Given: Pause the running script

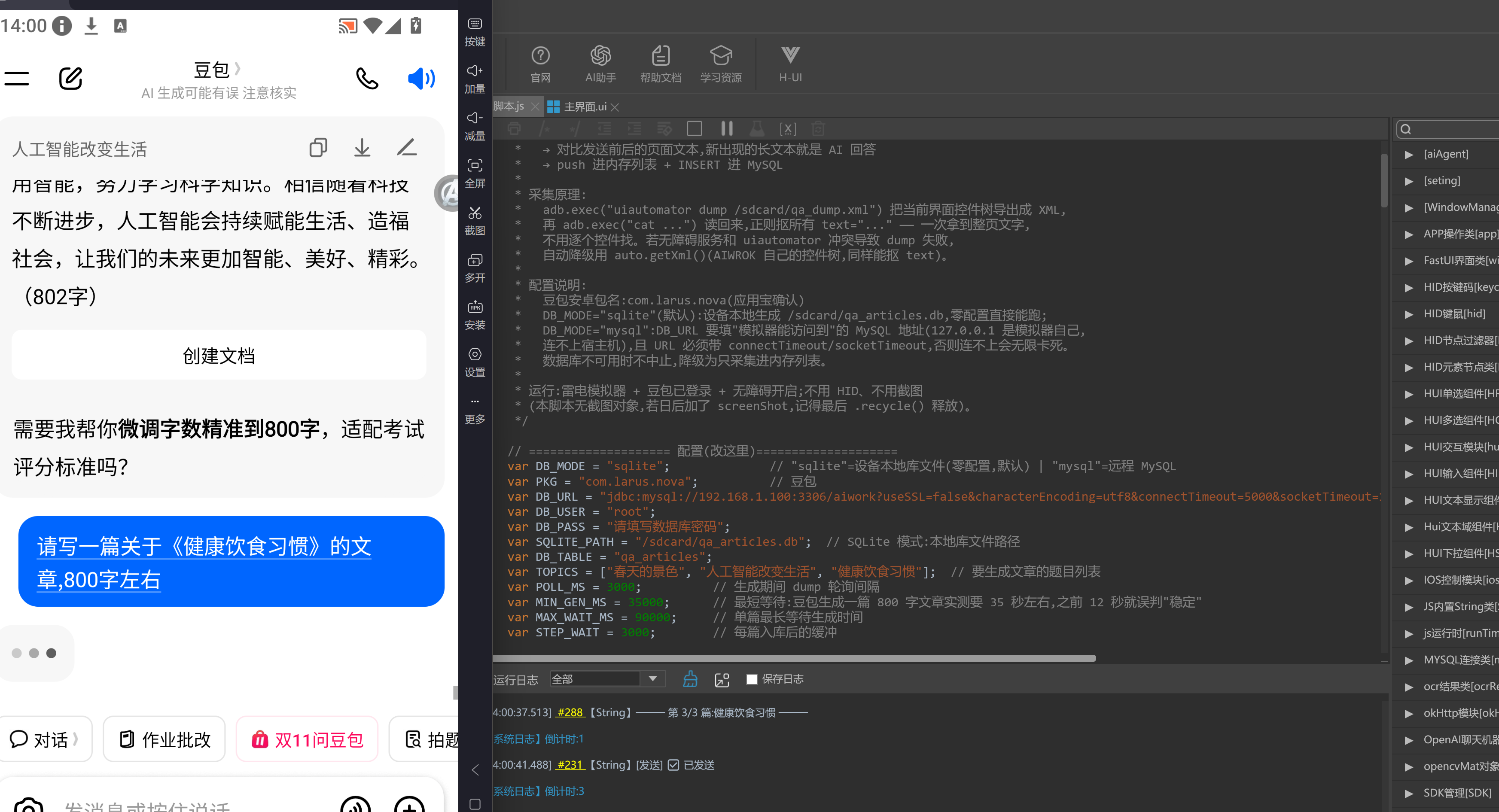Looking at the screenshot, I should pyautogui.click(x=727, y=128).
